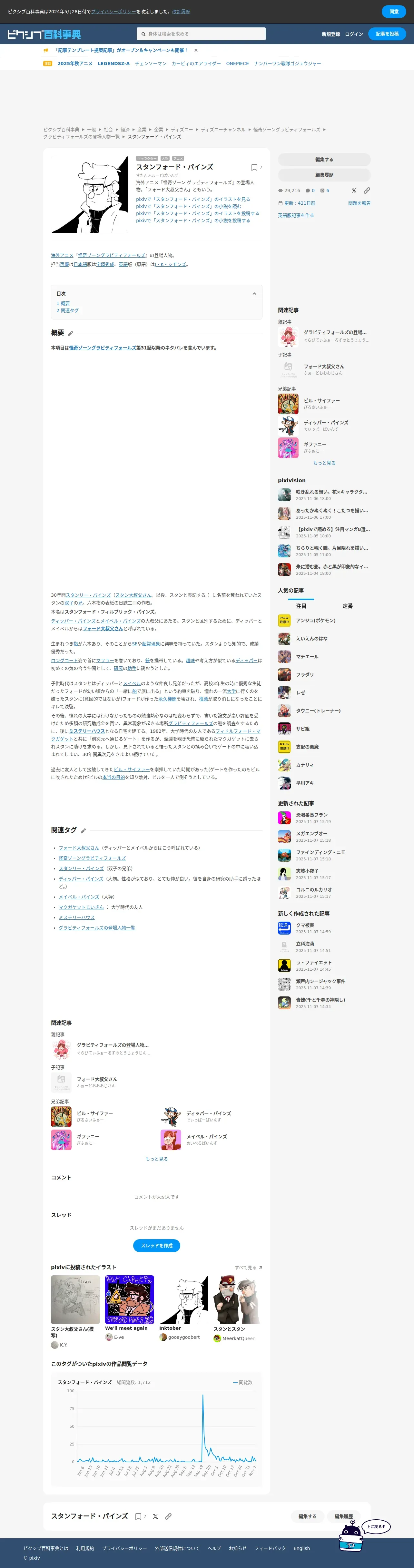The width and height of the screenshot is (414, 1568).
Task: Click bottom bar X share icon
Action: click(x=155, y=1516)
